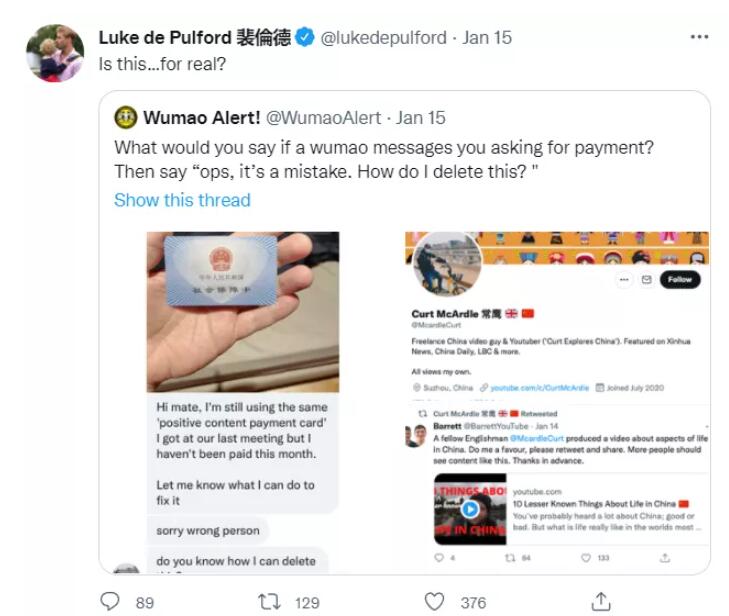
Task: Open the three-dot more options menu
Action: [699, 37]
